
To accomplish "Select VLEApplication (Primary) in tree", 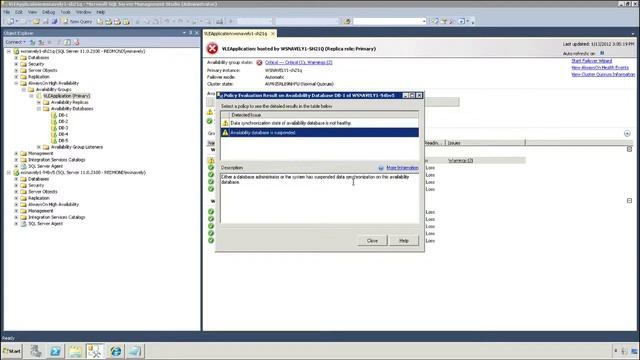I will pos(67,96).
